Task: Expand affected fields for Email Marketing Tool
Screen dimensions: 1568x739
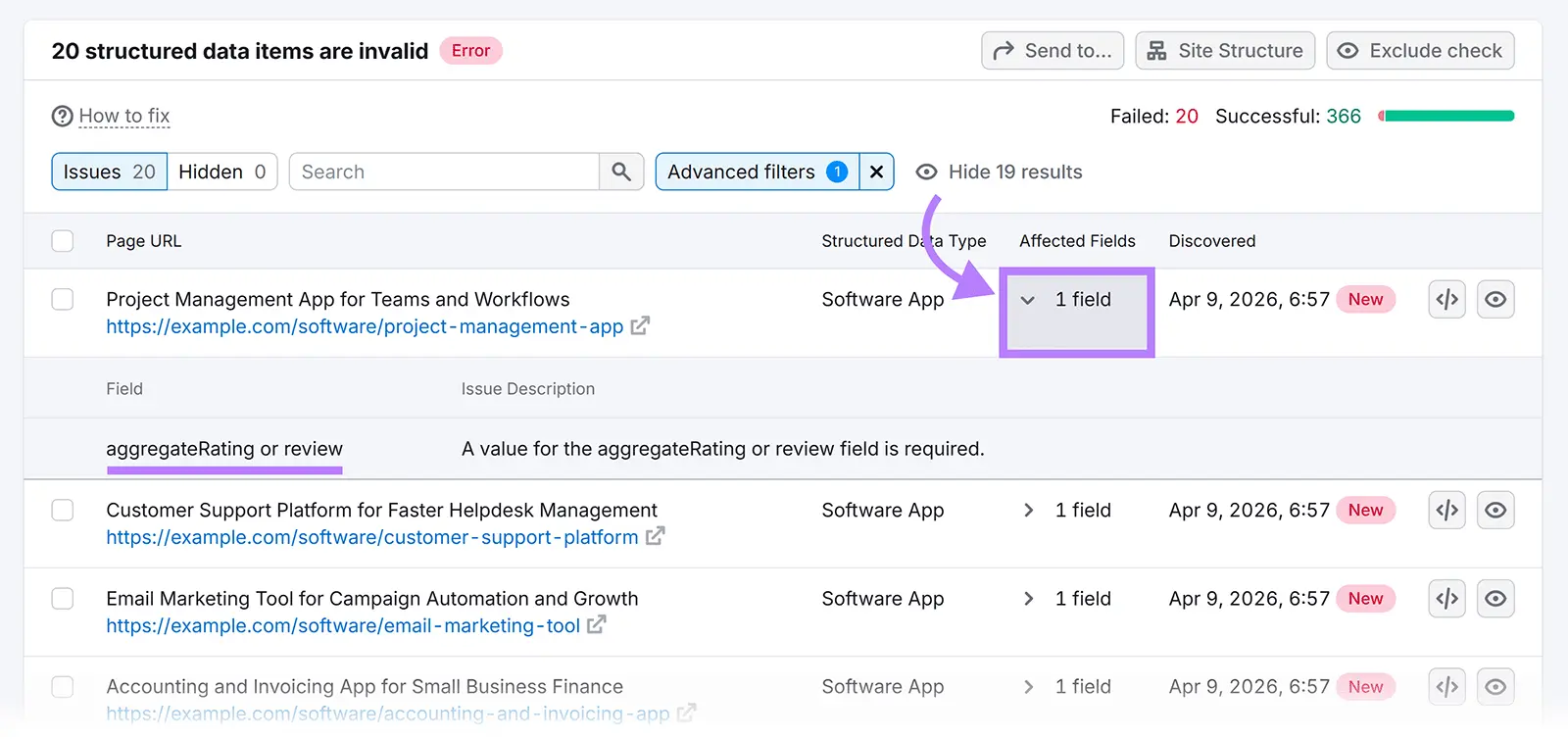Action: click(1028, 598)
